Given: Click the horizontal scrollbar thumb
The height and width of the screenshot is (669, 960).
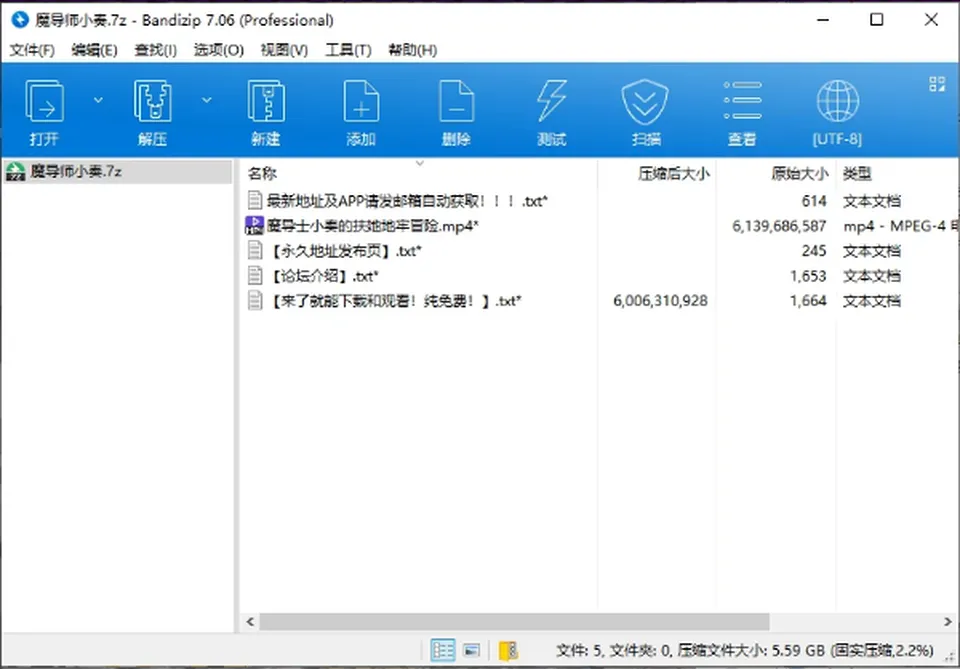Looking at the screenshot, I should (x=514, y=621).
